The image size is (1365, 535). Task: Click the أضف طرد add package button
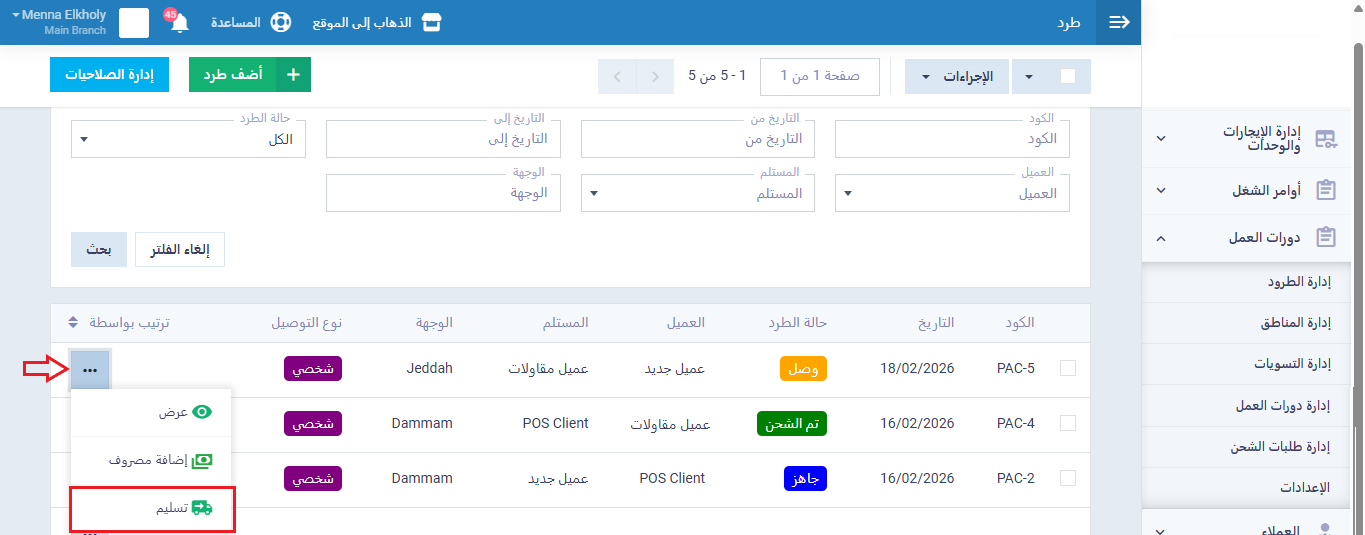pyautogui.click(x=249, y=75)
